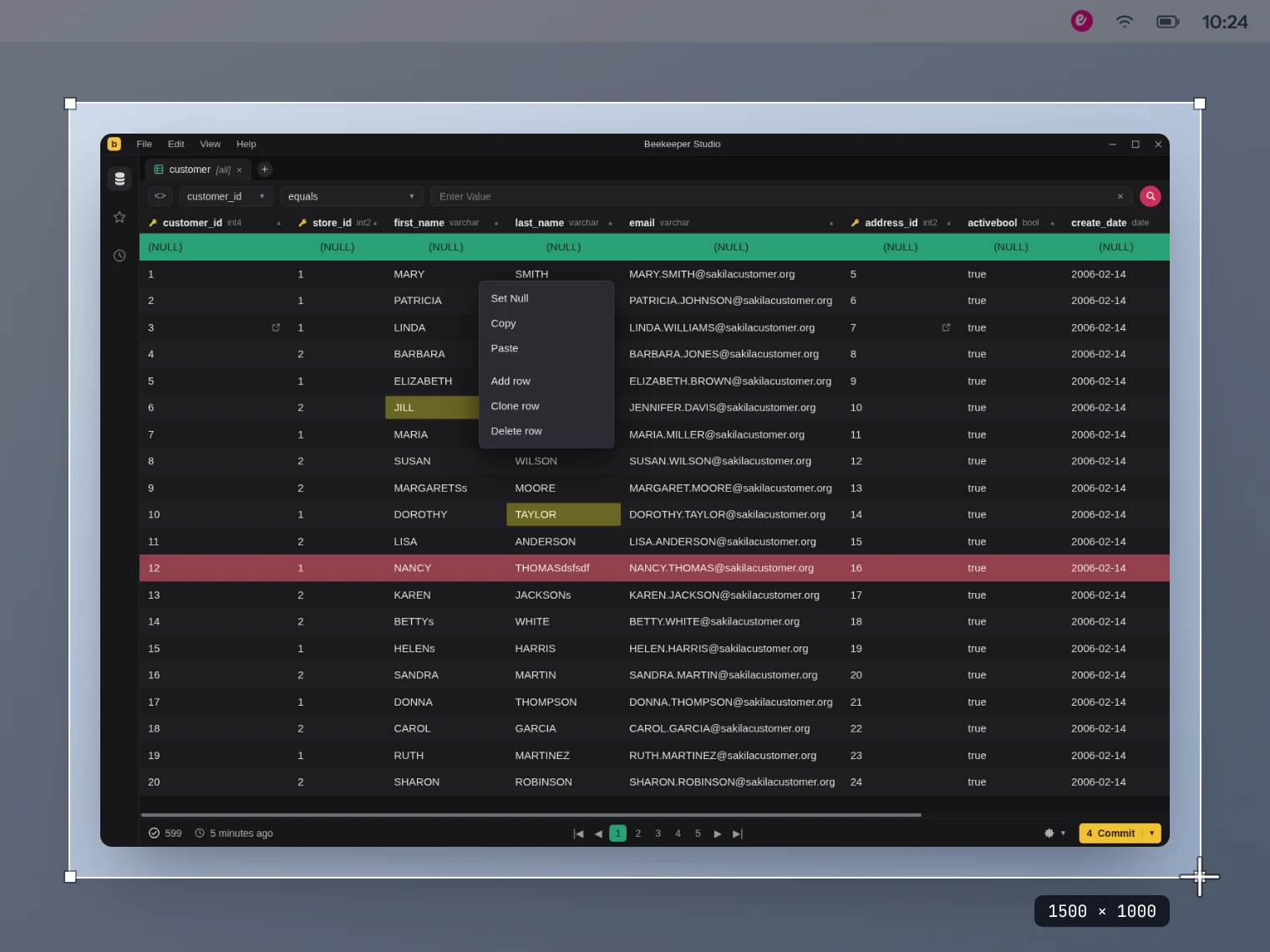This screenshot has height=952, width=1270.
Task: Sort by the customer_id column arrow
Action: 278,223
